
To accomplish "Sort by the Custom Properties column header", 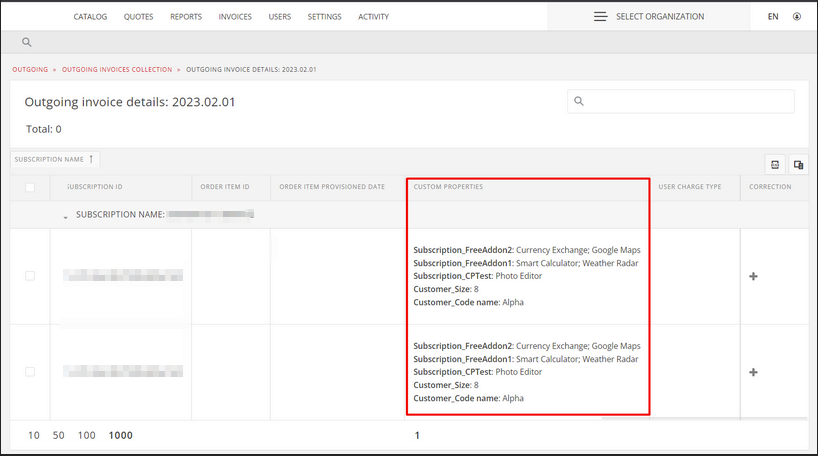I will point(448,187).
